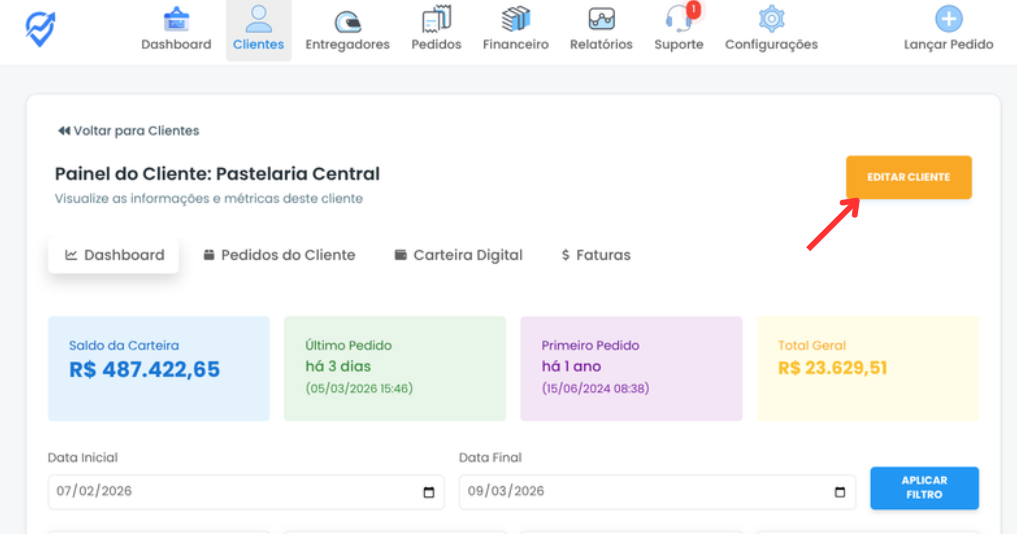Image resolution: width=1017 pixels, height=534 pixels.
Task: Follow the Voltar para Clientes link
Action: [x=129, y=131]
